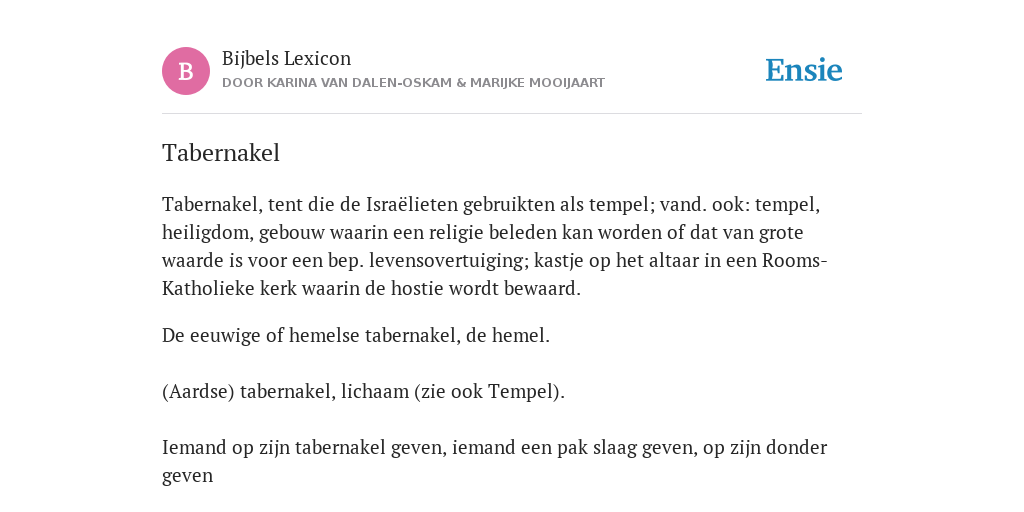Select the Tabernakel heading
The height and width of the screenshot is (512, 1024).
click(221, 153)
